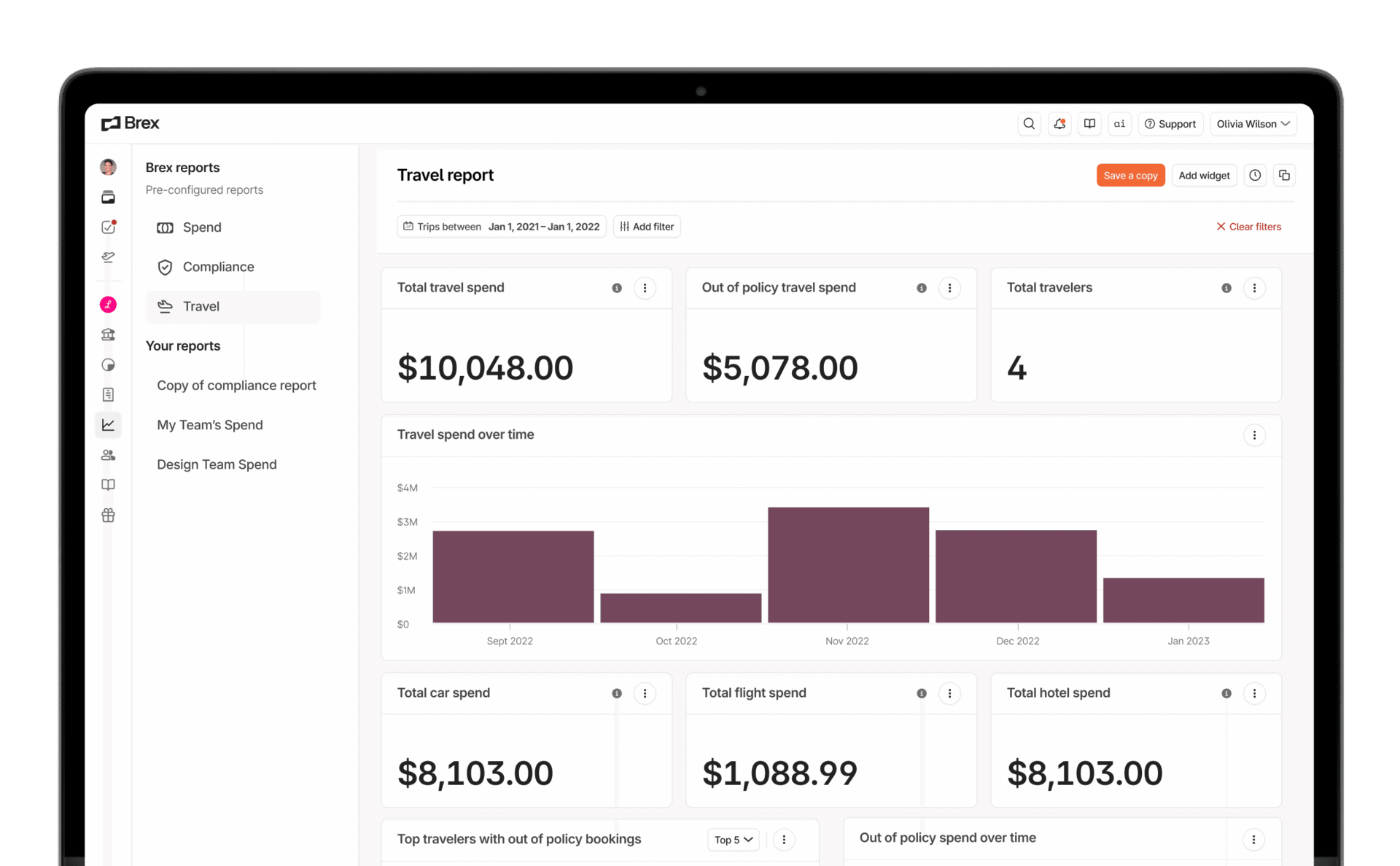Viewport: 1400px width, 866px height.
Task: Open the Spend pre-configured report
Action: [x=201, y=227]
